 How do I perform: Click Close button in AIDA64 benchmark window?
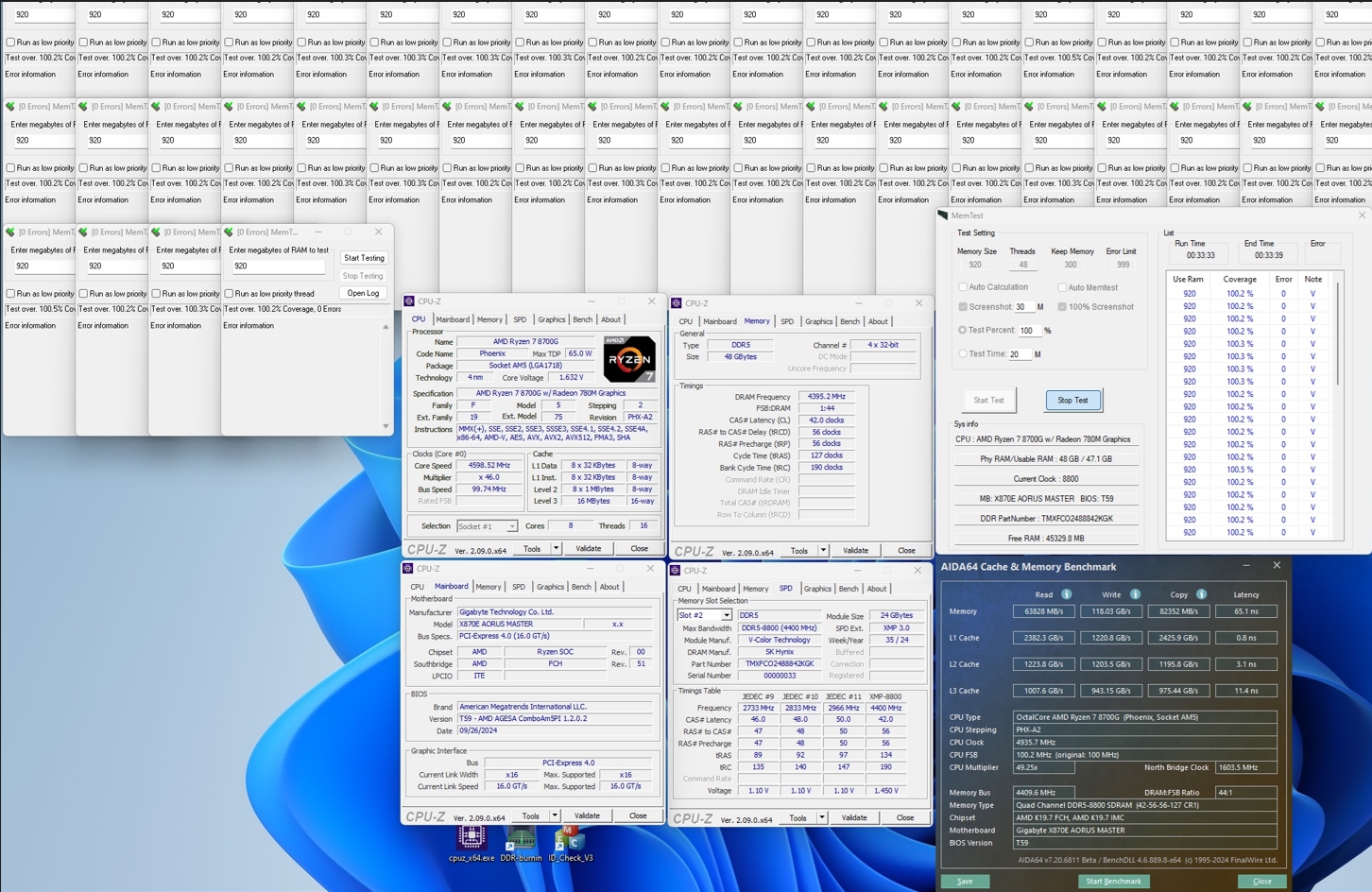point(1262,882)
